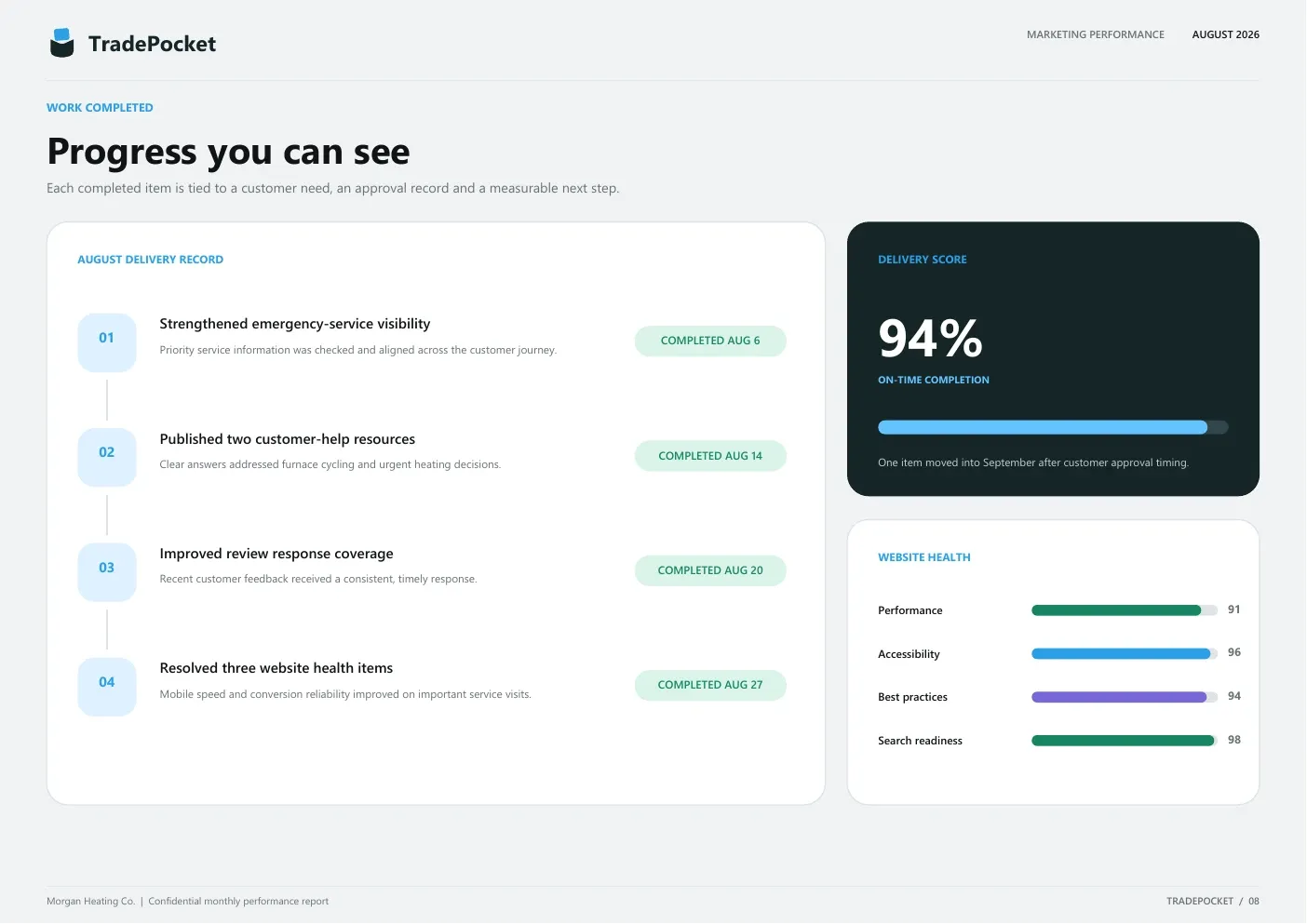
Task: Click the Performance score bar
Action: click(1125, 610)
